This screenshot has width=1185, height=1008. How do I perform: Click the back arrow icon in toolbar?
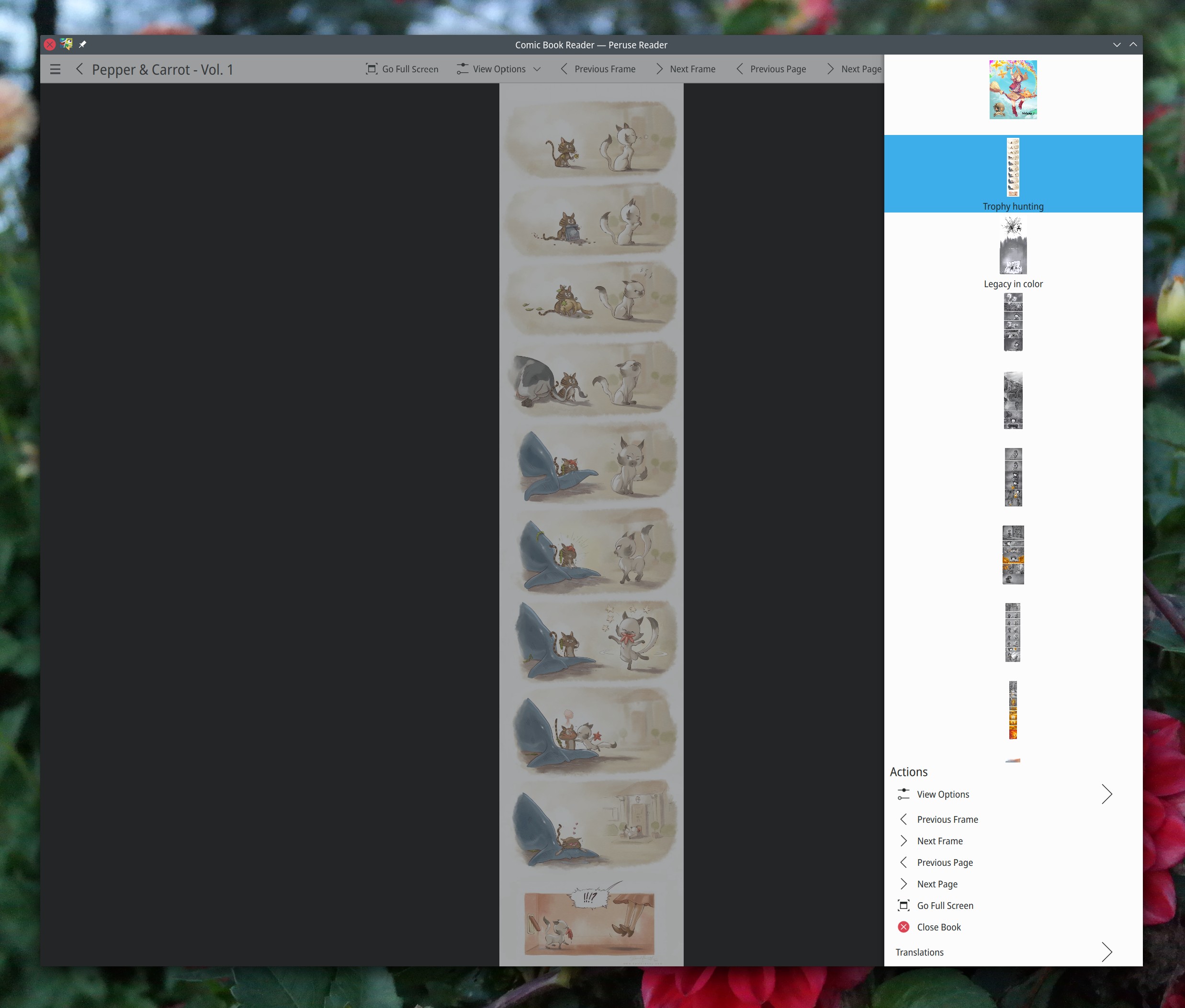(79, 69)
